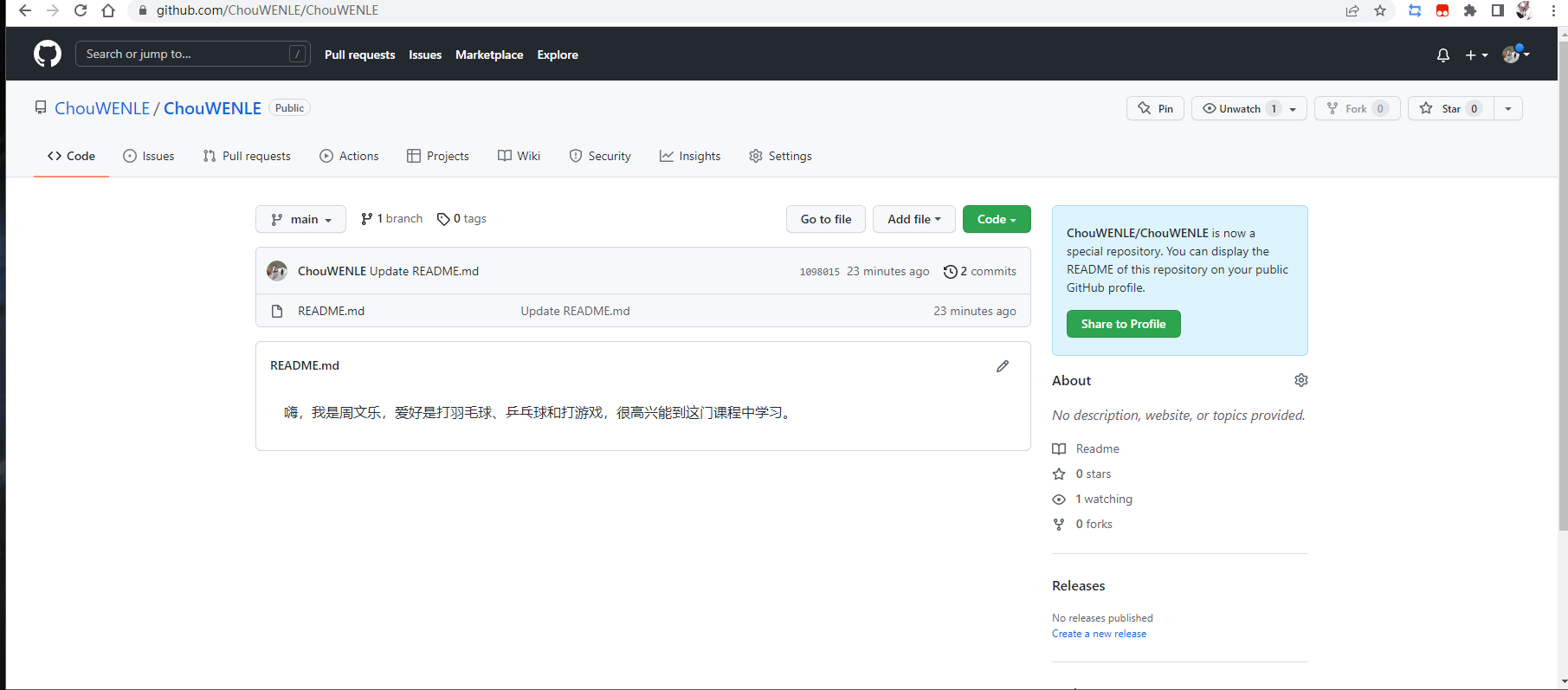
Task: Share this page from the address bar
Action: click(1352, 10)
